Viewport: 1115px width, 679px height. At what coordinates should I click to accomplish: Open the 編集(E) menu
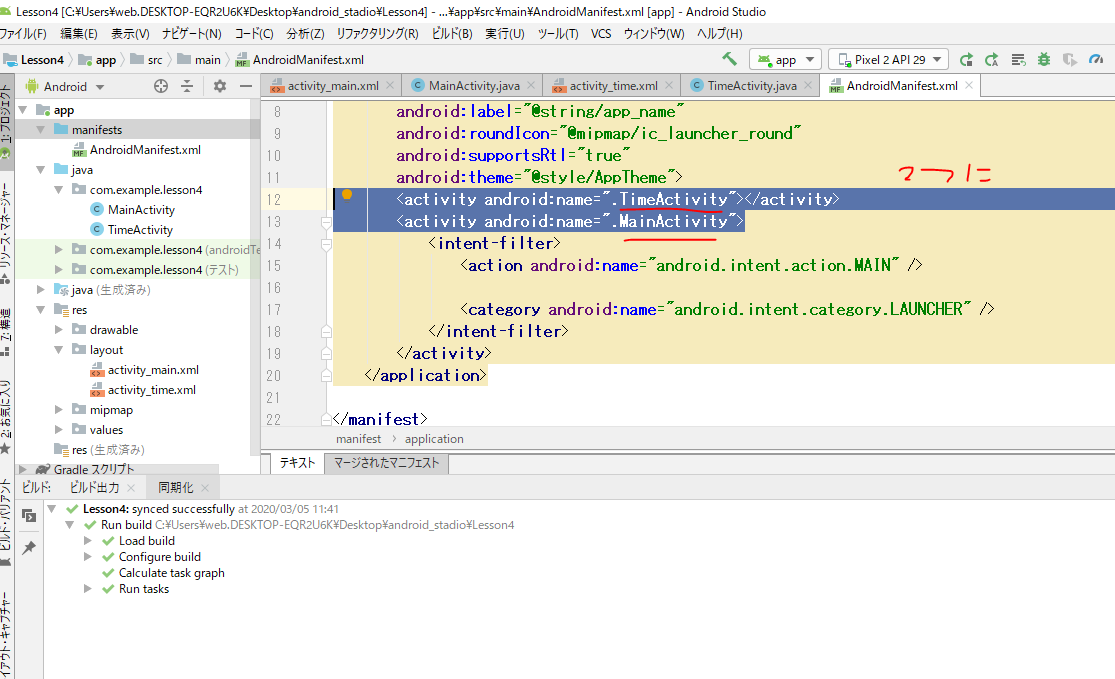pyautogui.click(x=78, y=33)
